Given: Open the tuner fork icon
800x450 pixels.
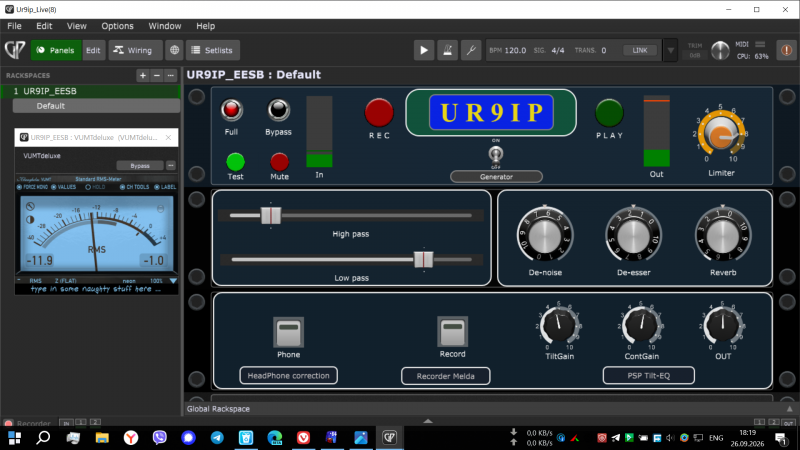Looking at the screenshot, I should click(x=471, y=50).
